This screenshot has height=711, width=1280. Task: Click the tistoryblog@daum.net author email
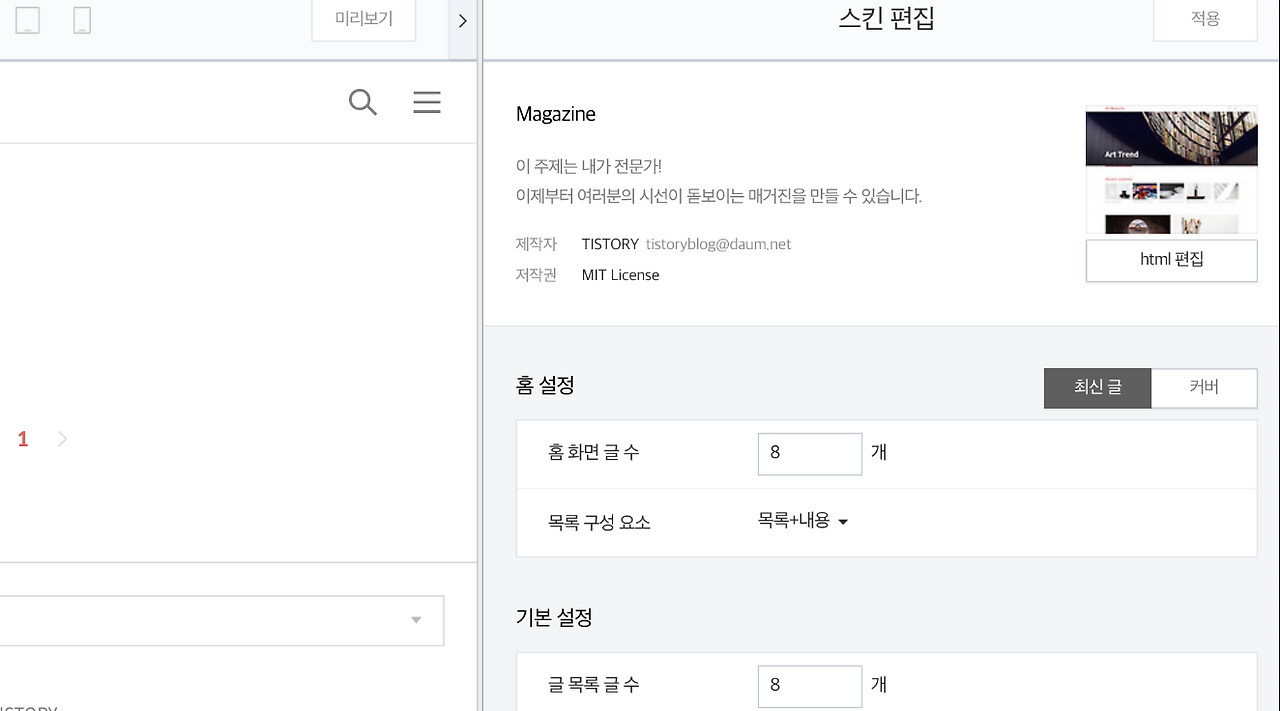click(717, 243)
